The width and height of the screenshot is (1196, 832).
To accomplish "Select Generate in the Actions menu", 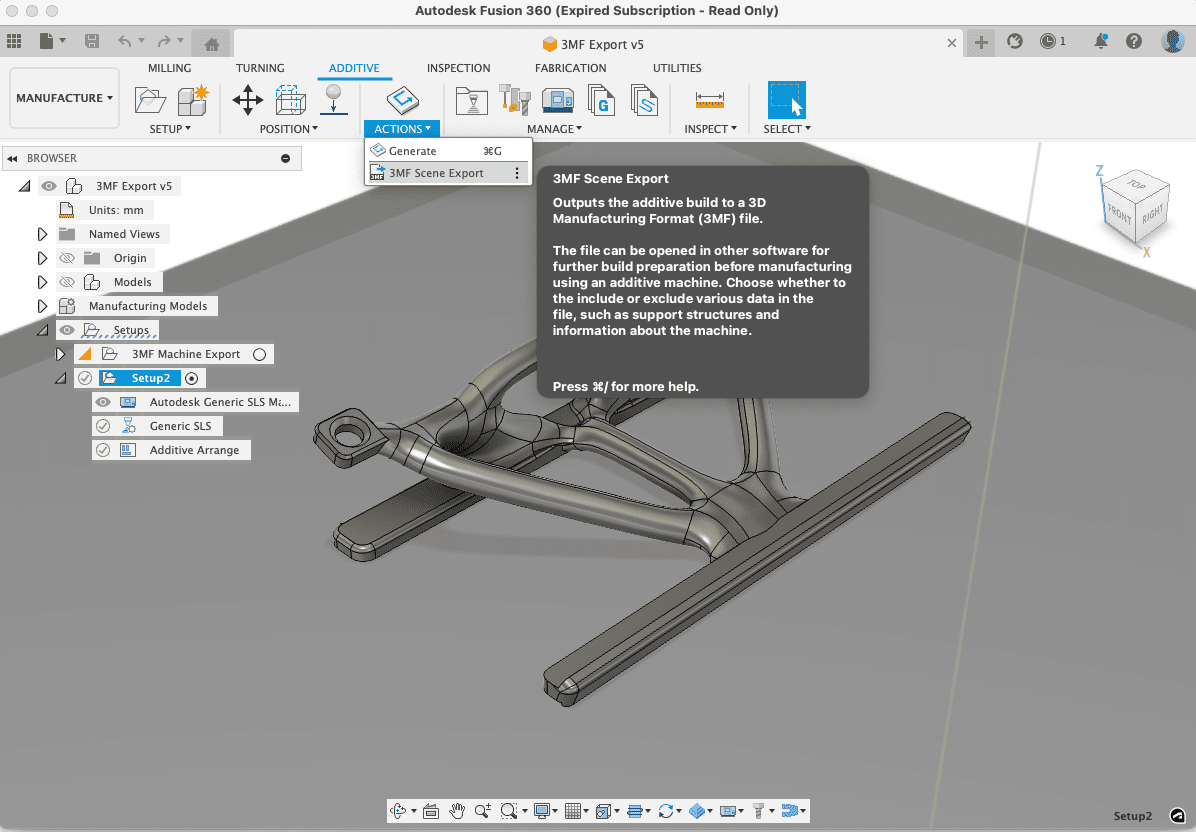I will pos(412,151).
